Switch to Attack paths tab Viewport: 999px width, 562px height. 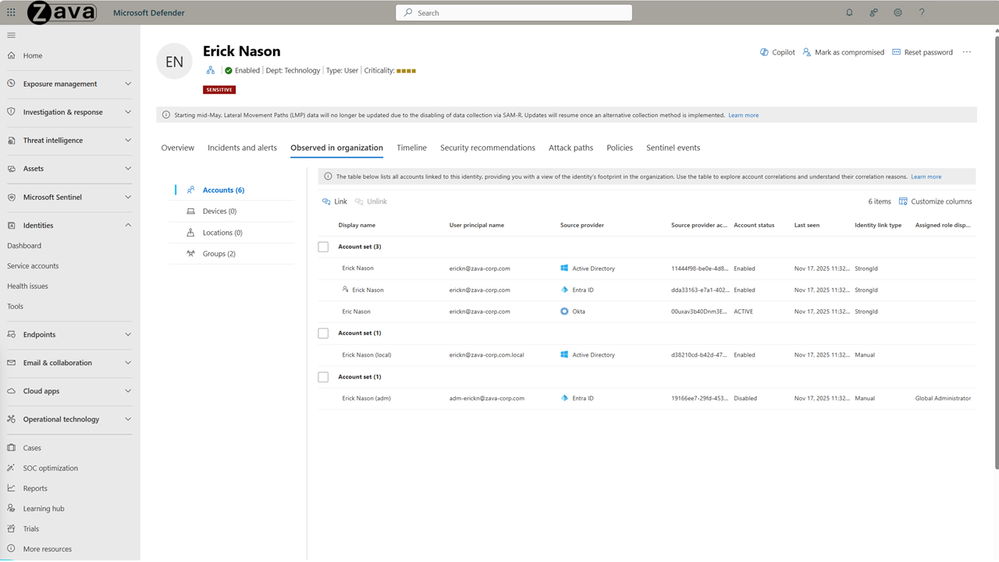(x=571, y=148)
